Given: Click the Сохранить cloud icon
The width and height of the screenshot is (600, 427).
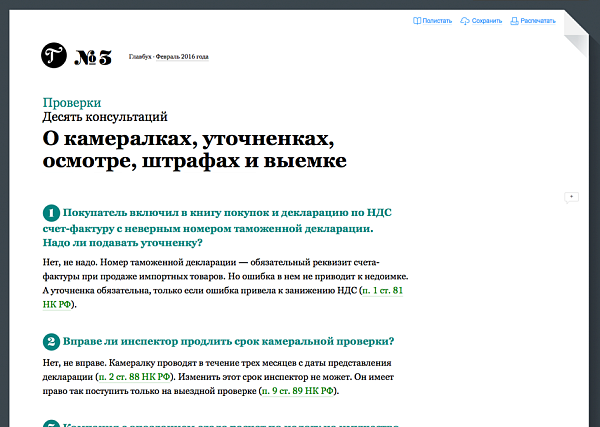Looking at the screenshot, I should click(x=465, y=21).
